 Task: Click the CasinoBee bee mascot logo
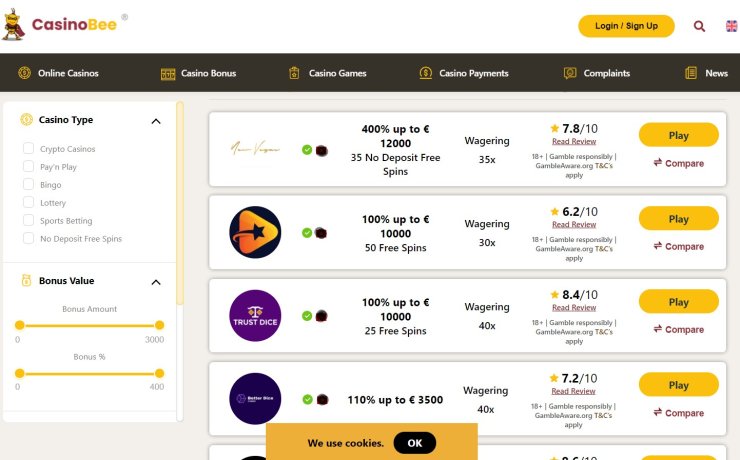click(13, 25)
